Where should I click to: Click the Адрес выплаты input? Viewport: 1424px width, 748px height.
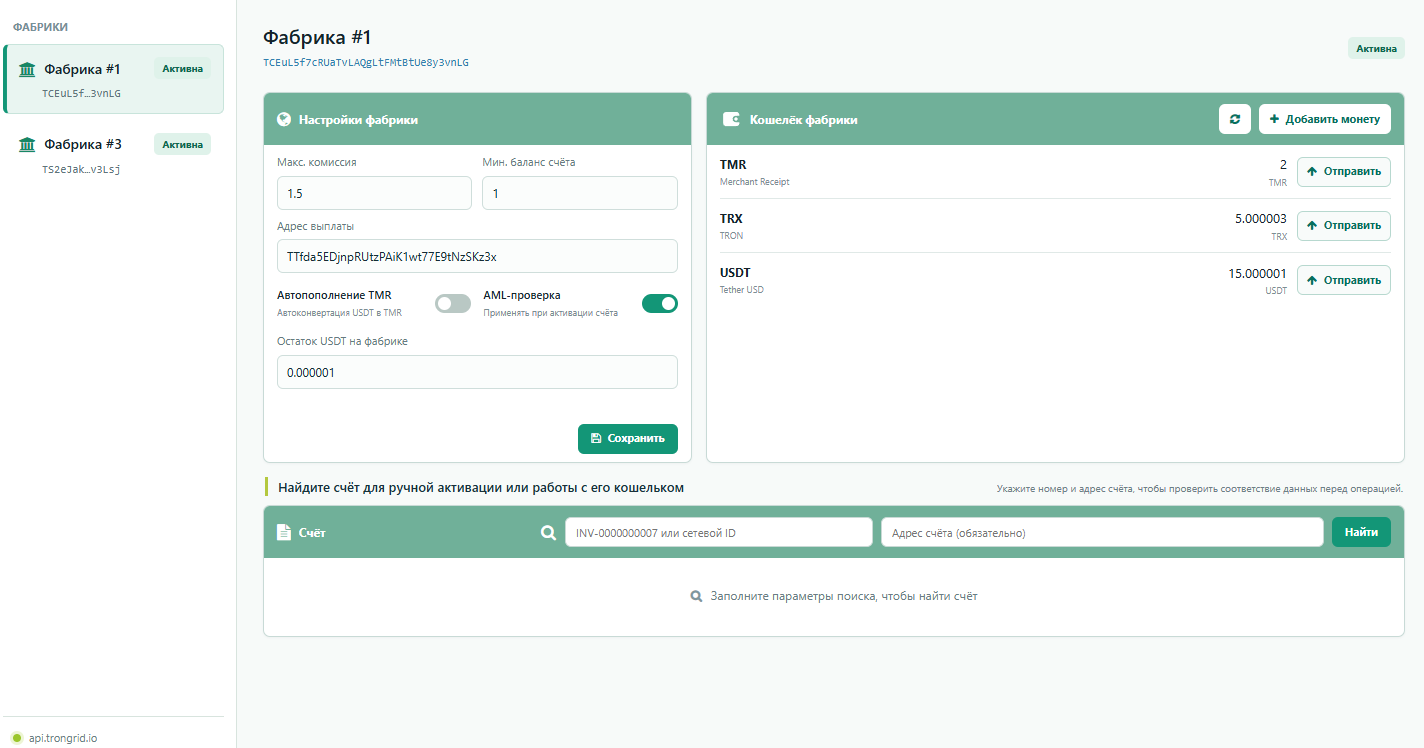[x=477, y=256]
